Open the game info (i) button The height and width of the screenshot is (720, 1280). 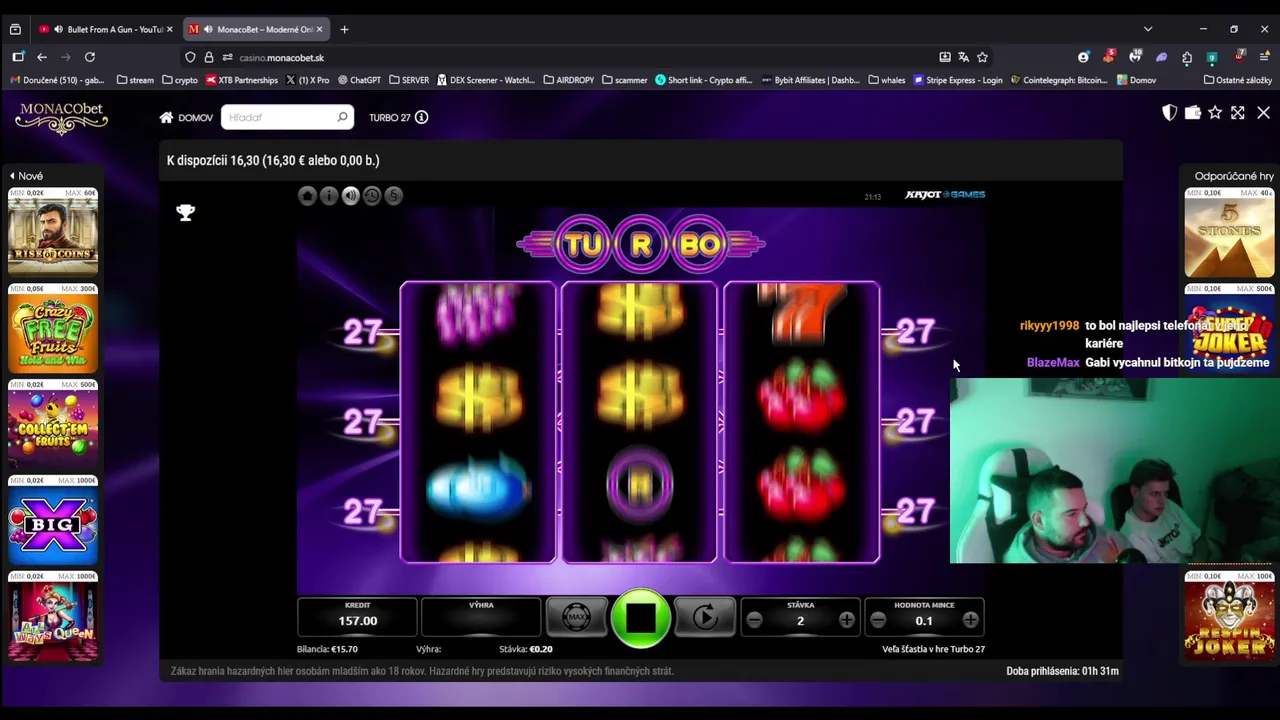(x=329, y=196)
